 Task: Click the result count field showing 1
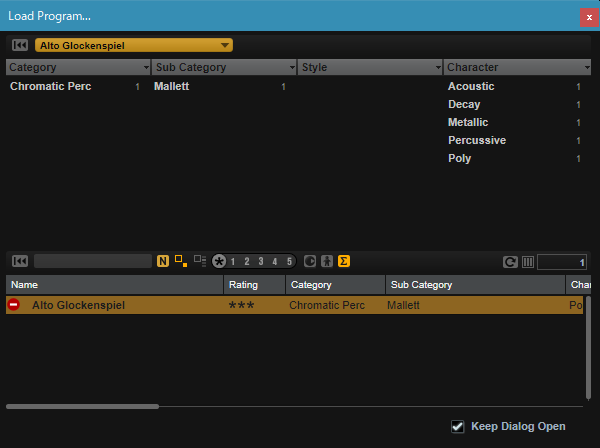tap(562, 262)
